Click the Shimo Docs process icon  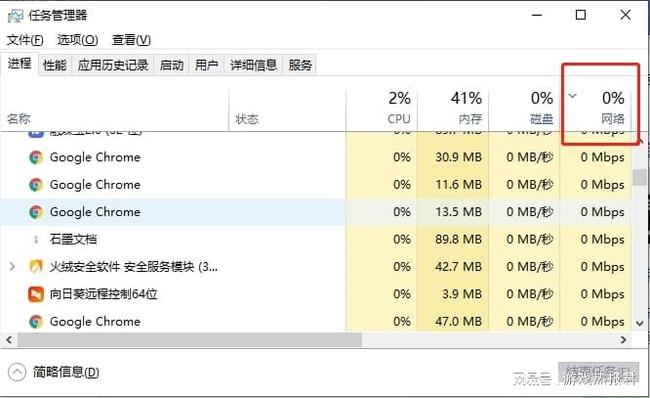point(36,239)
